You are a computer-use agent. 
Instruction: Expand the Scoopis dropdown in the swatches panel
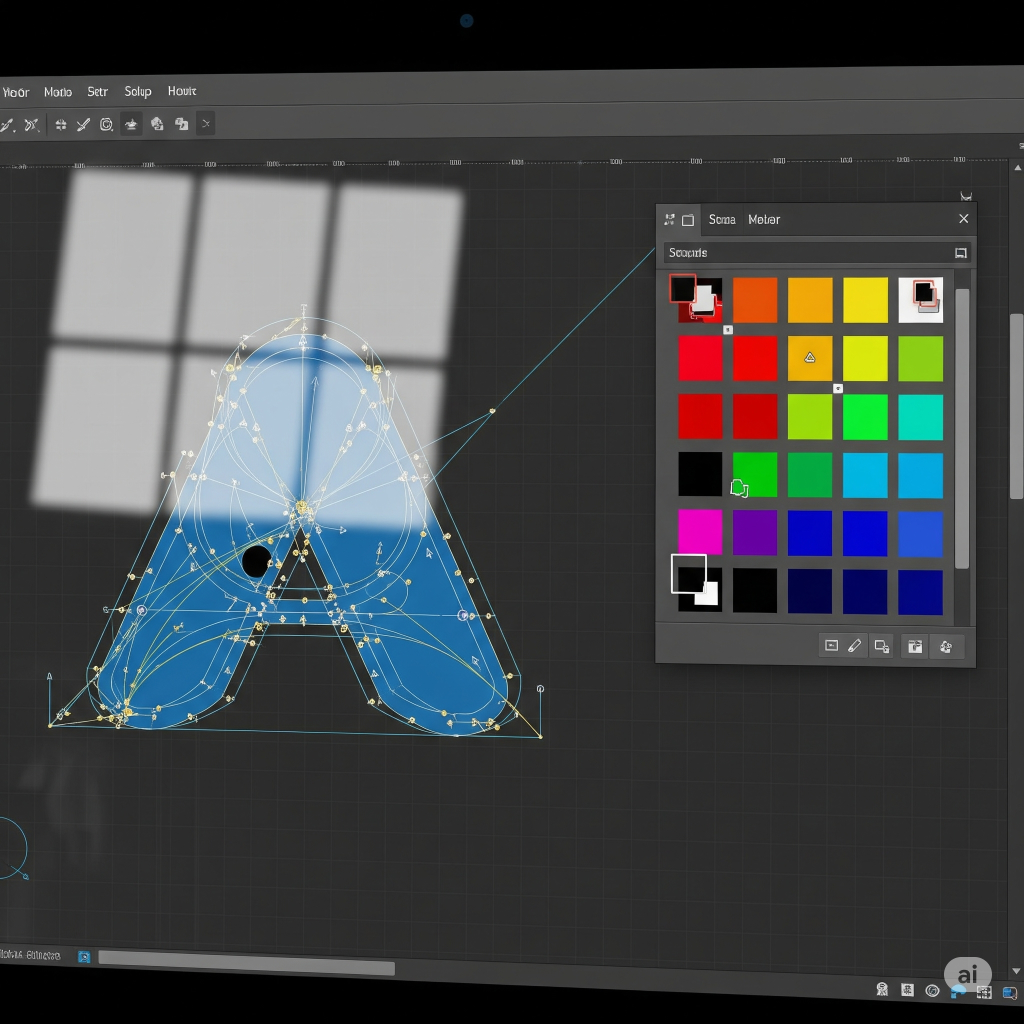click(x=960, y=253)
